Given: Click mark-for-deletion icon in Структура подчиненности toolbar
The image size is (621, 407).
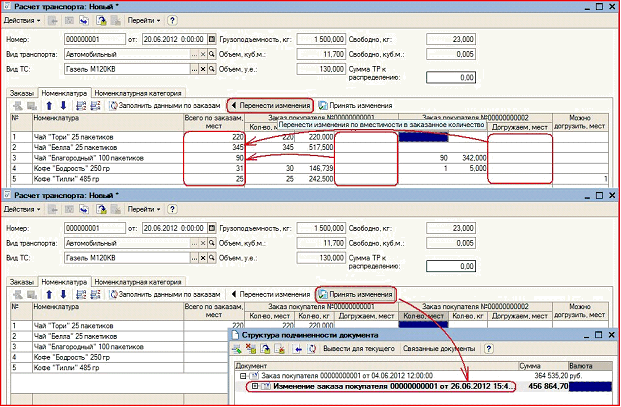Looking at the screenshot, I should coord(251,349).
